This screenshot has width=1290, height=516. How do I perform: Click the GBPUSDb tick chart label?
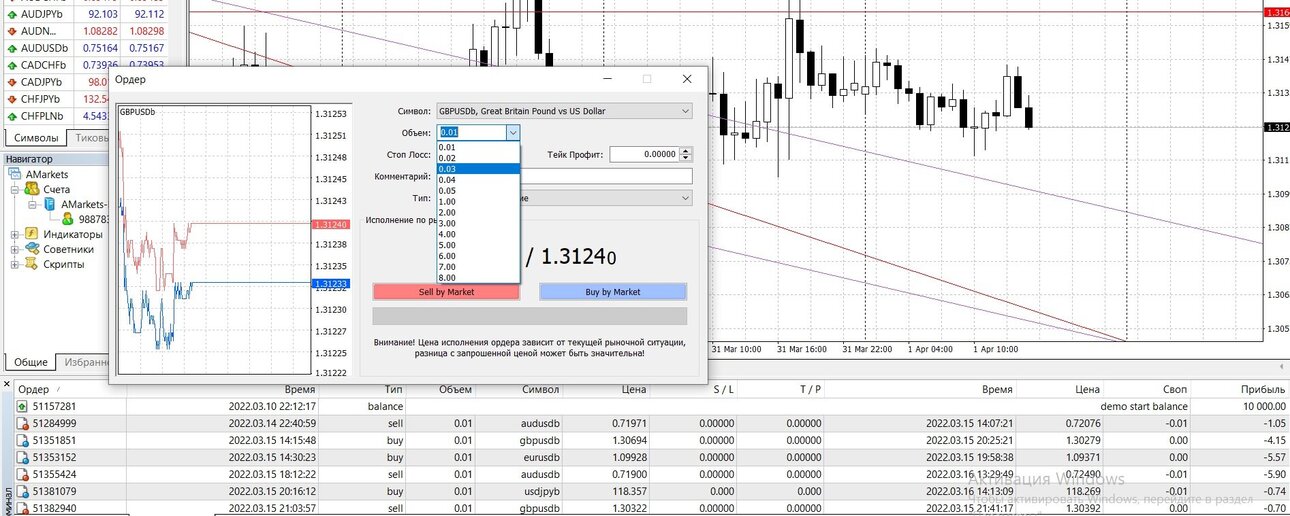pyautogui.click(x=138, y=112)
